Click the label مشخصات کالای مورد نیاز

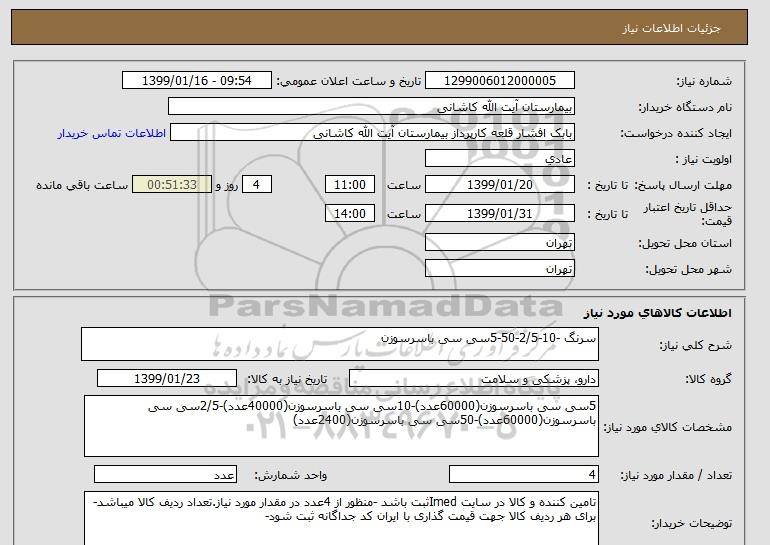pos(668,427)
